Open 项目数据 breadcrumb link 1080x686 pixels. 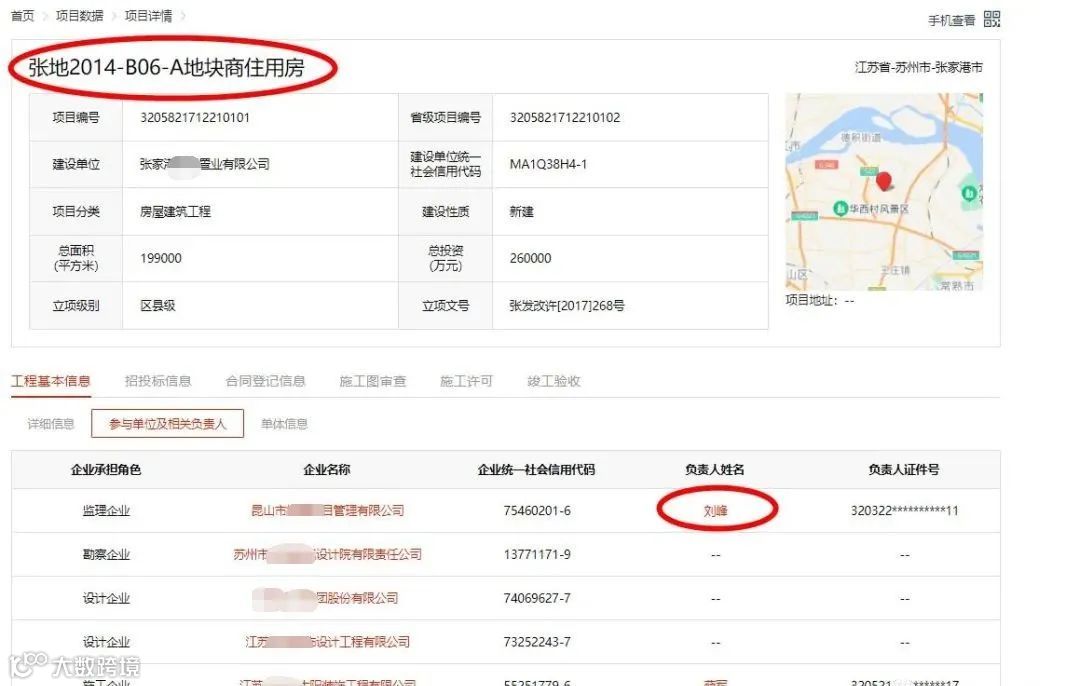79,16
